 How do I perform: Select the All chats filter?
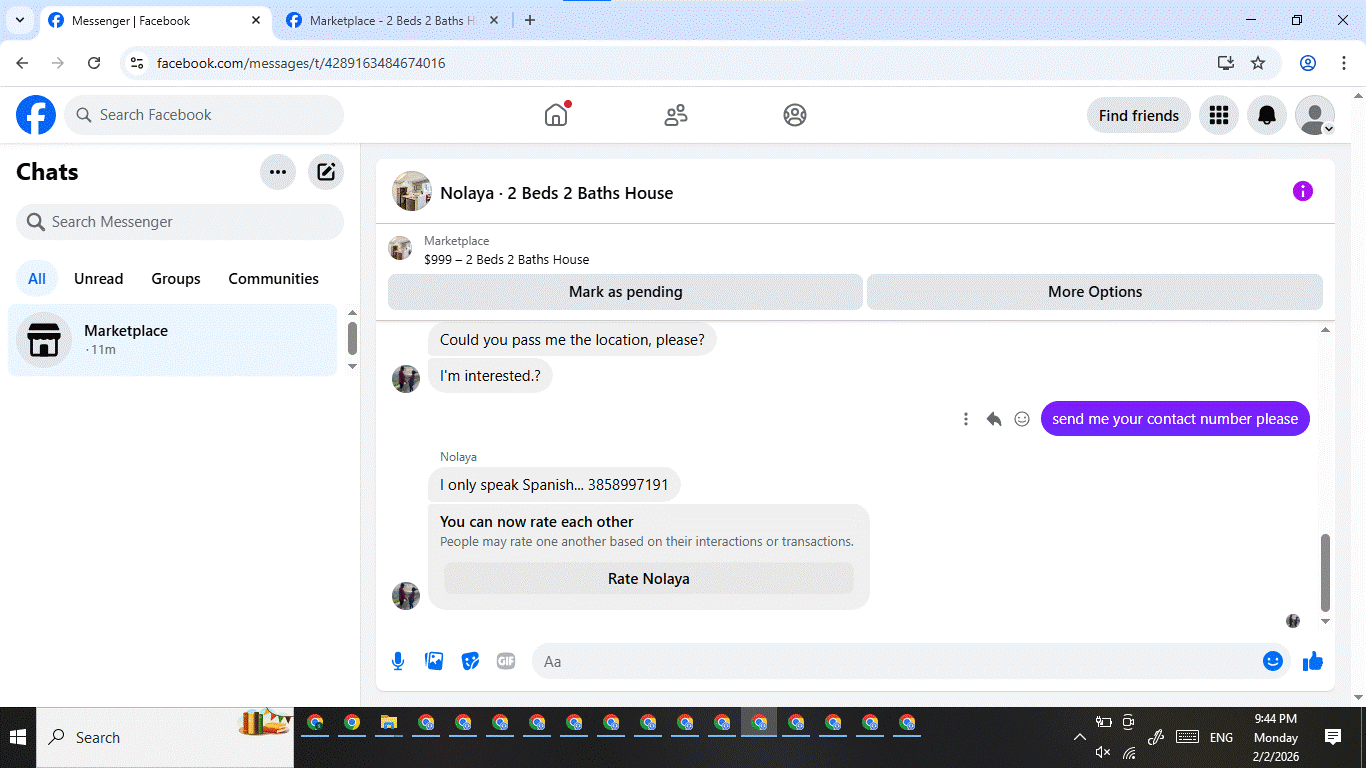[37, 279]
